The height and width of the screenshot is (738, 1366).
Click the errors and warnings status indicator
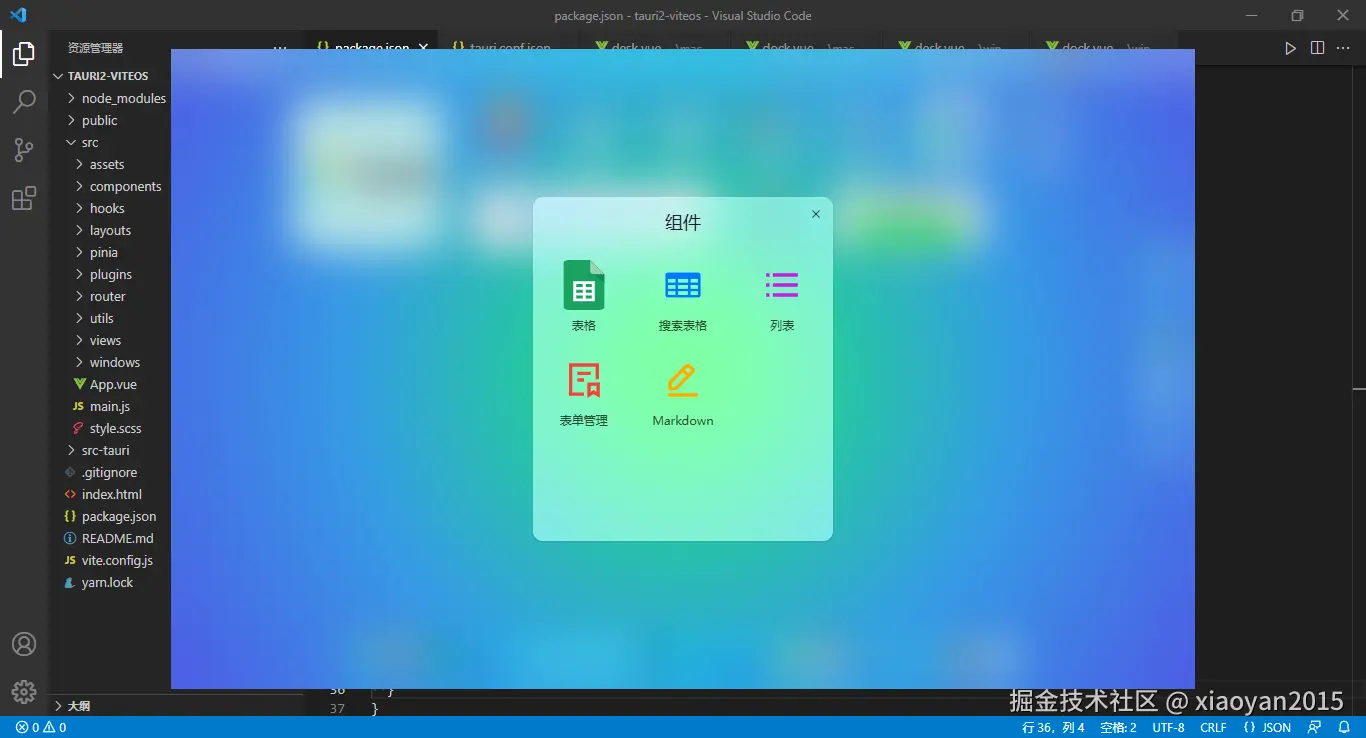[x=41, y=727]
